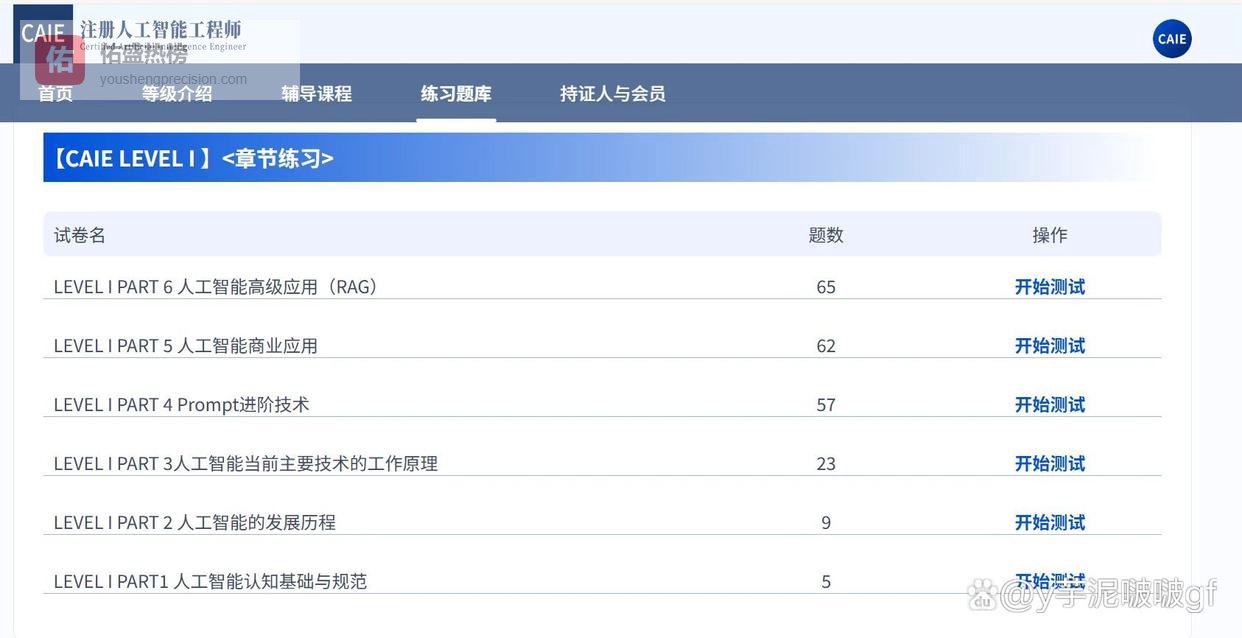Select the PART 4 Prompt进阶技术 title
The height and width of the screenshot is (638, 1242).
[x=181, y=405]
